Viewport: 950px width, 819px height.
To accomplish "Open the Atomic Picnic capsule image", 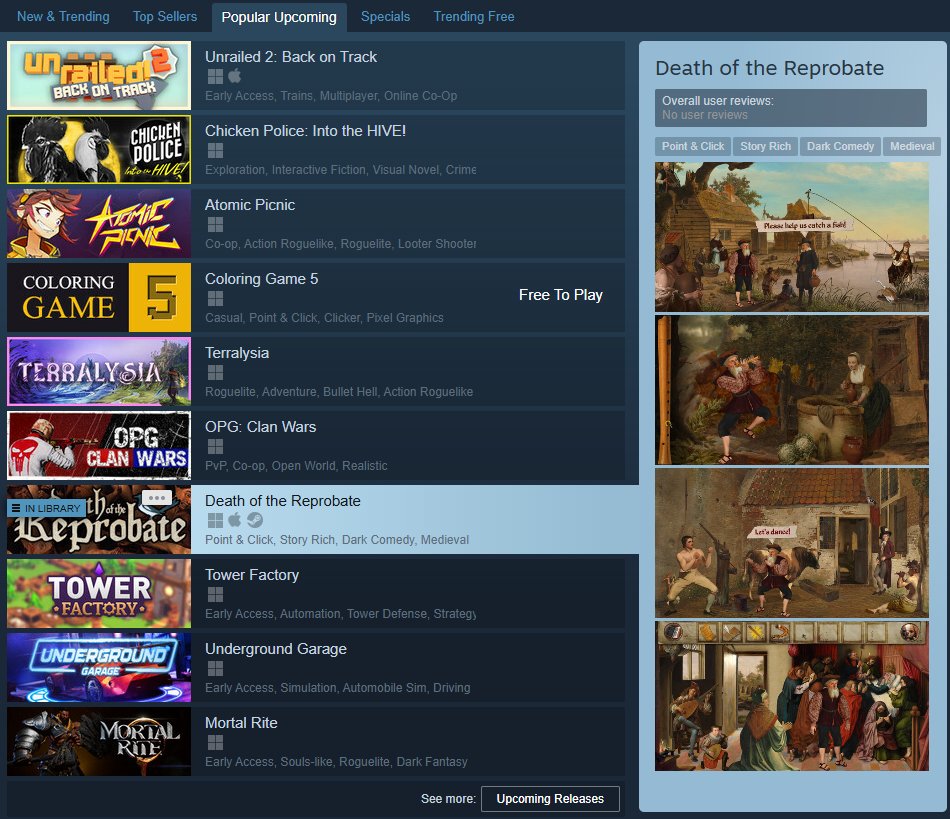I will [99, 224].
